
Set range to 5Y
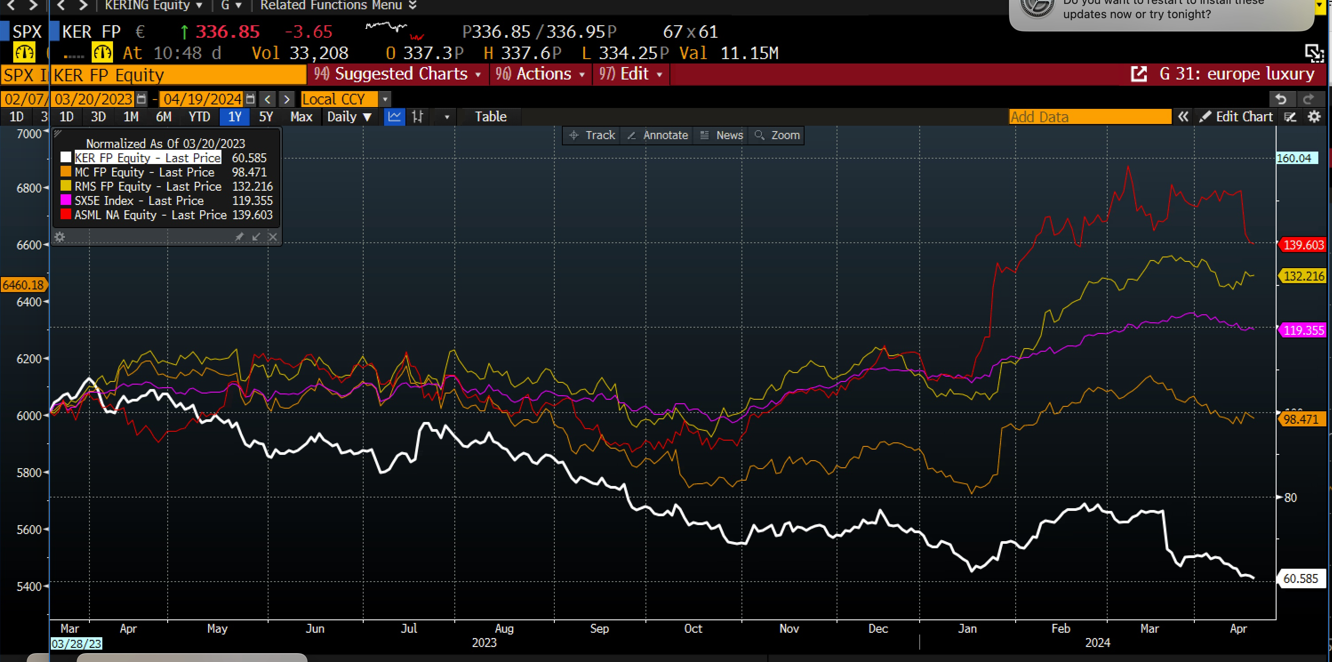coord(266,117)
